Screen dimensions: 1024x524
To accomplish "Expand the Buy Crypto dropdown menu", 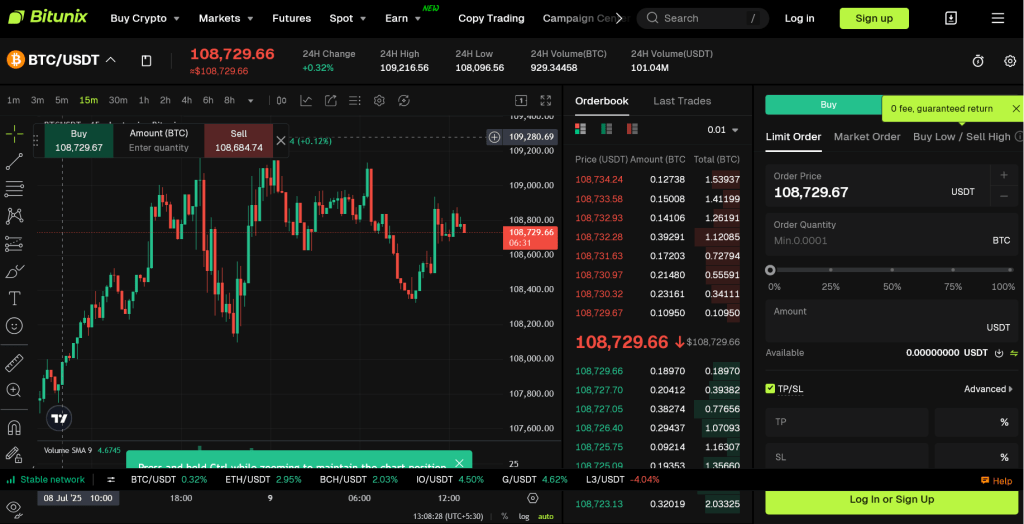I will coord(145,18).
